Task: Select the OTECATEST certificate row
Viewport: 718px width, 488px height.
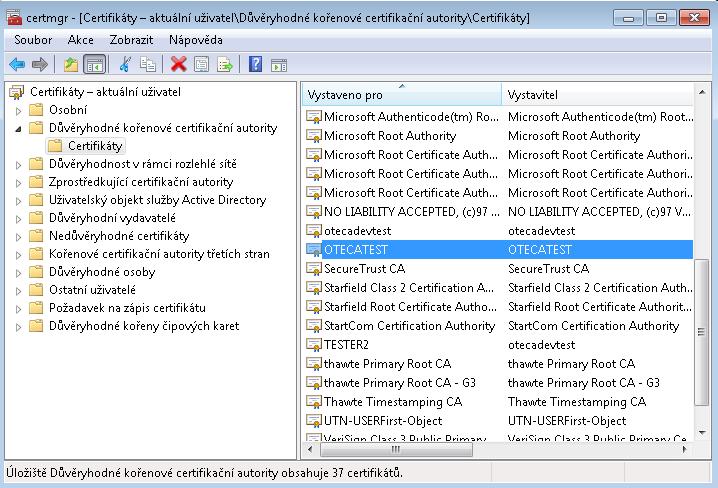Action: [x=499, y=249]
